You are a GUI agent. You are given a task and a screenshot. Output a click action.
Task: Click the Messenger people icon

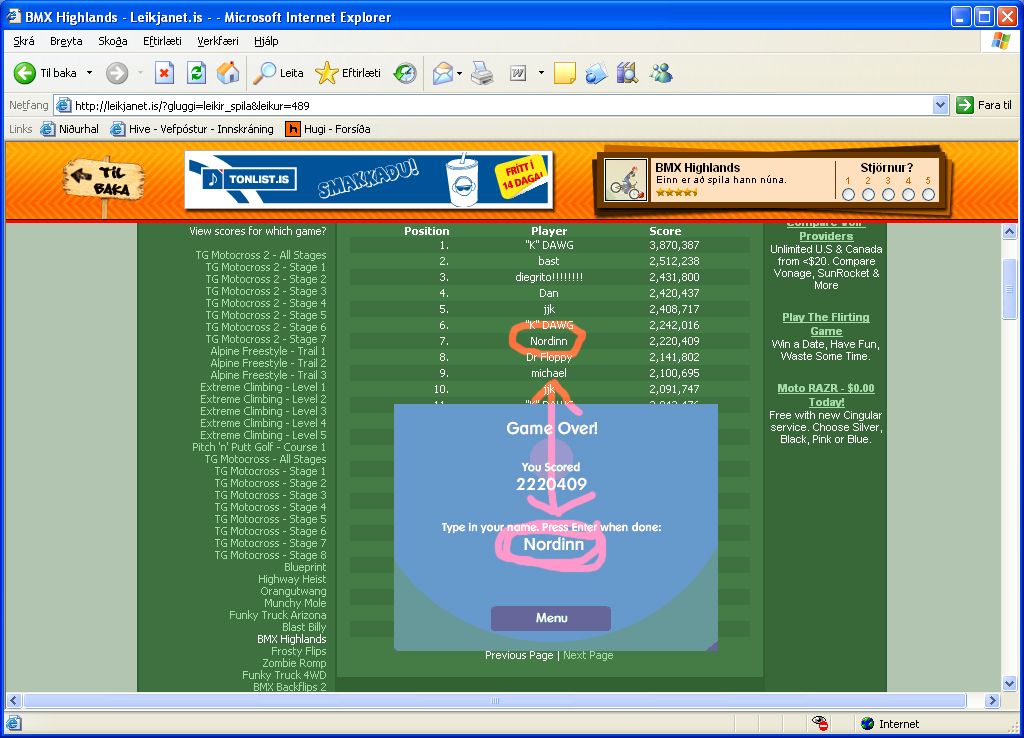click(x=661, y=73)
